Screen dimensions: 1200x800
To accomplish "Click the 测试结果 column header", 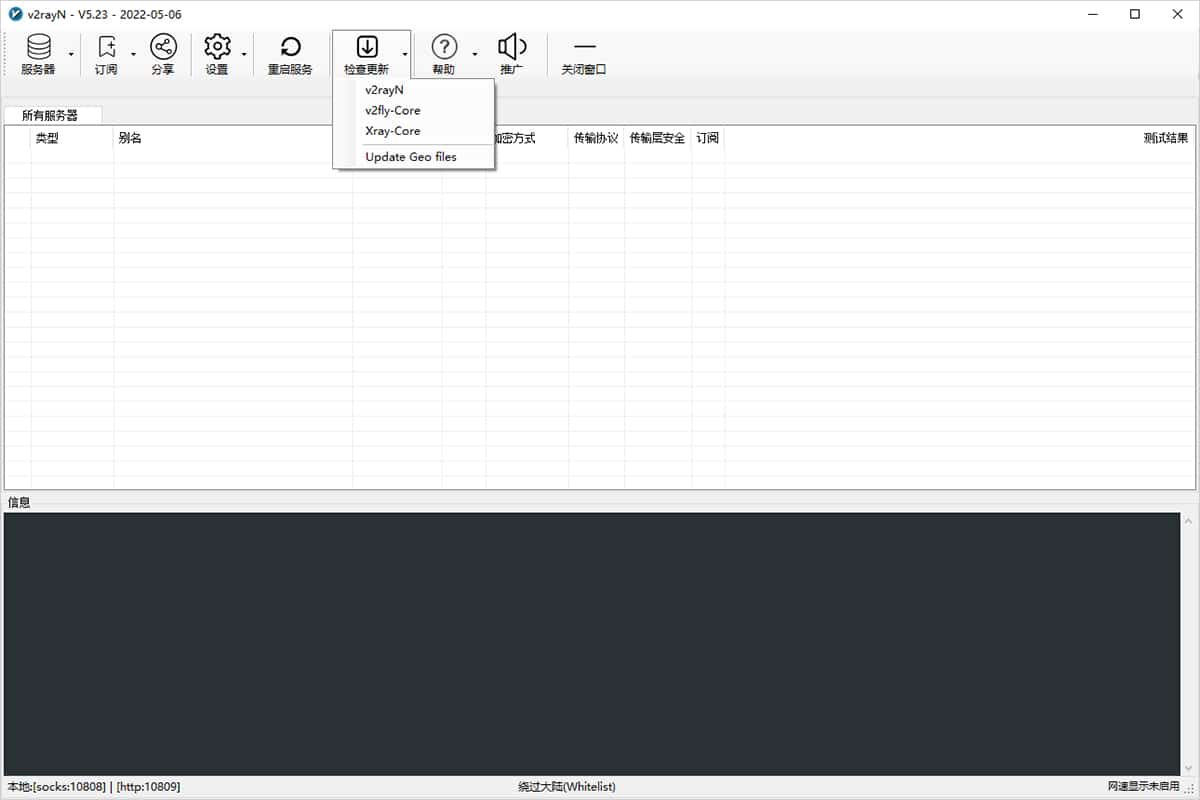I will (1165, 138).
